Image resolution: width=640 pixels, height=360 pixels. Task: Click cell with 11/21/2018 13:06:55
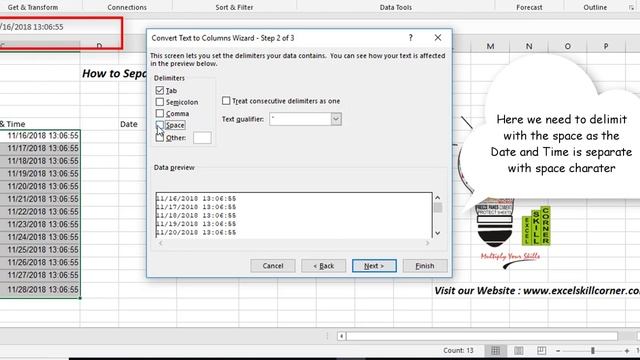point(40,199)
